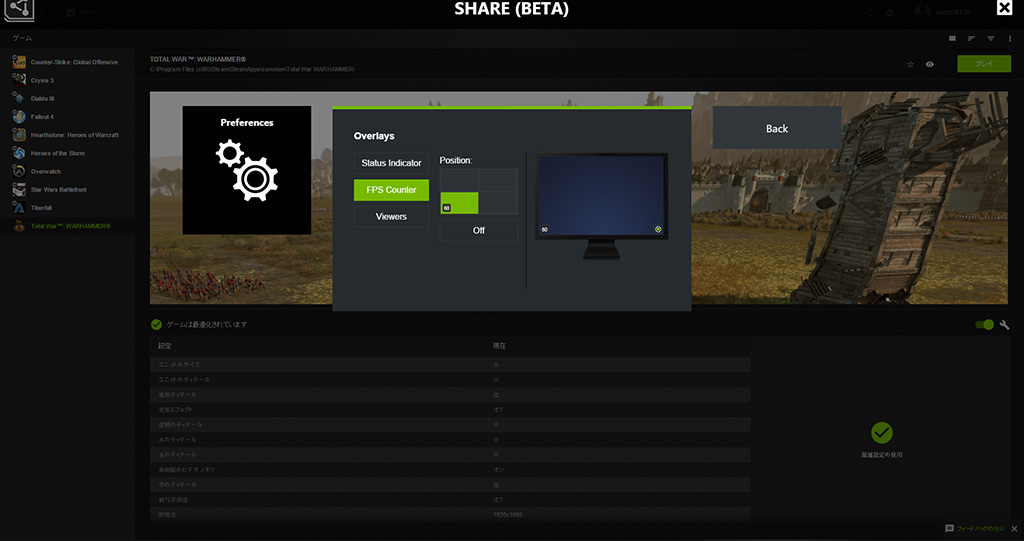Switch to grid view icon
The width and height of the screenshot is (1024, 541).
[952, 39]
